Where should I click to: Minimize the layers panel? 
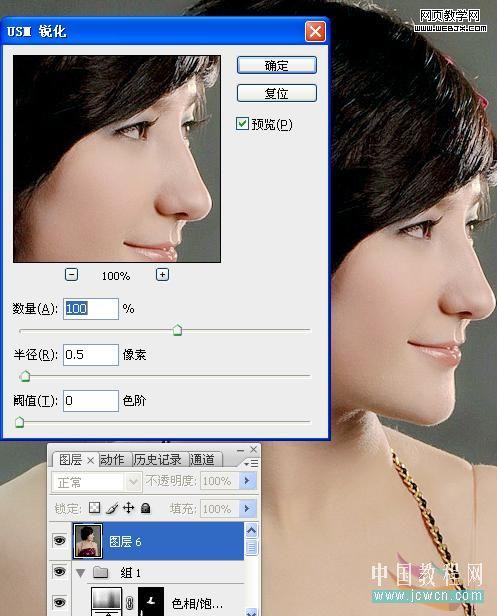click(241, 450)
